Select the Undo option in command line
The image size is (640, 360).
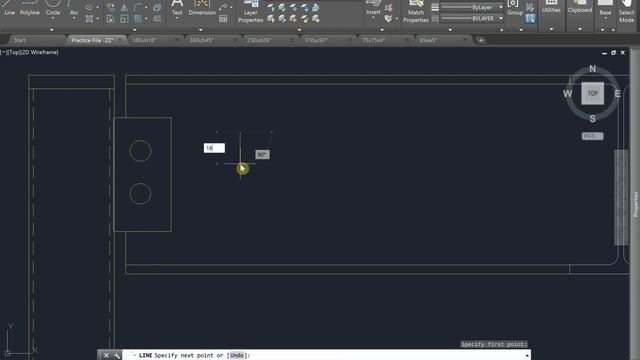pyautogui.click(x=237, y=355)
